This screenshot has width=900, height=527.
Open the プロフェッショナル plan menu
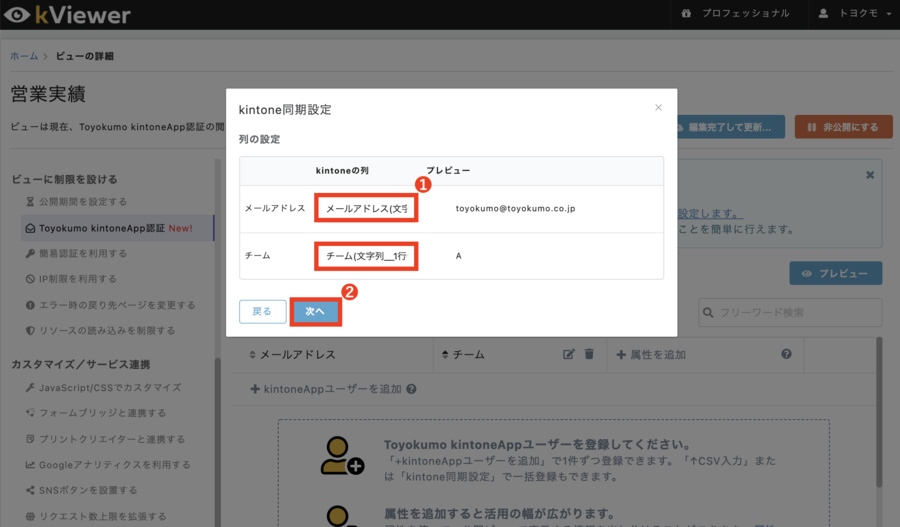[735, 13]
